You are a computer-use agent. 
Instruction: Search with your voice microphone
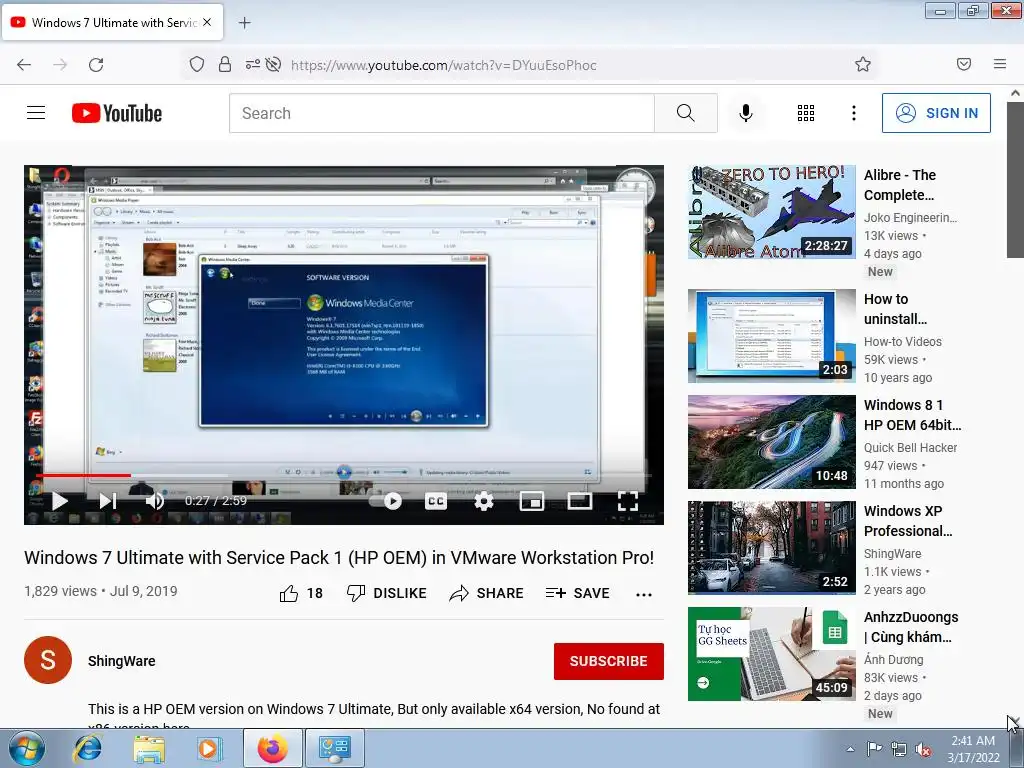coord(745,113)
